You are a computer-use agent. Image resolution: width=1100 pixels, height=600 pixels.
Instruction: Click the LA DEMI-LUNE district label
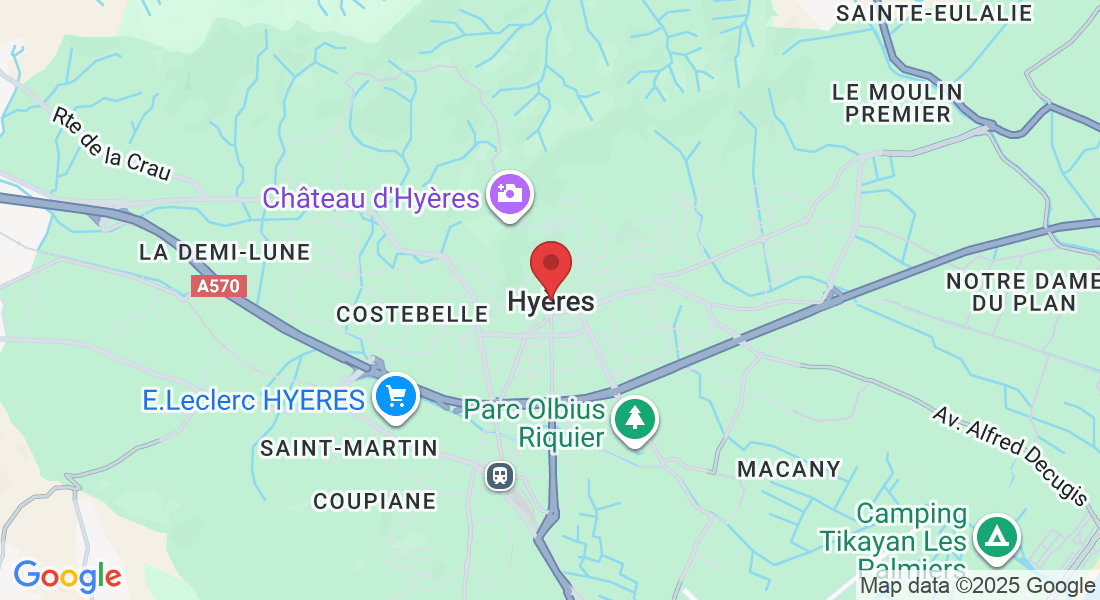[x=224, y=253]
